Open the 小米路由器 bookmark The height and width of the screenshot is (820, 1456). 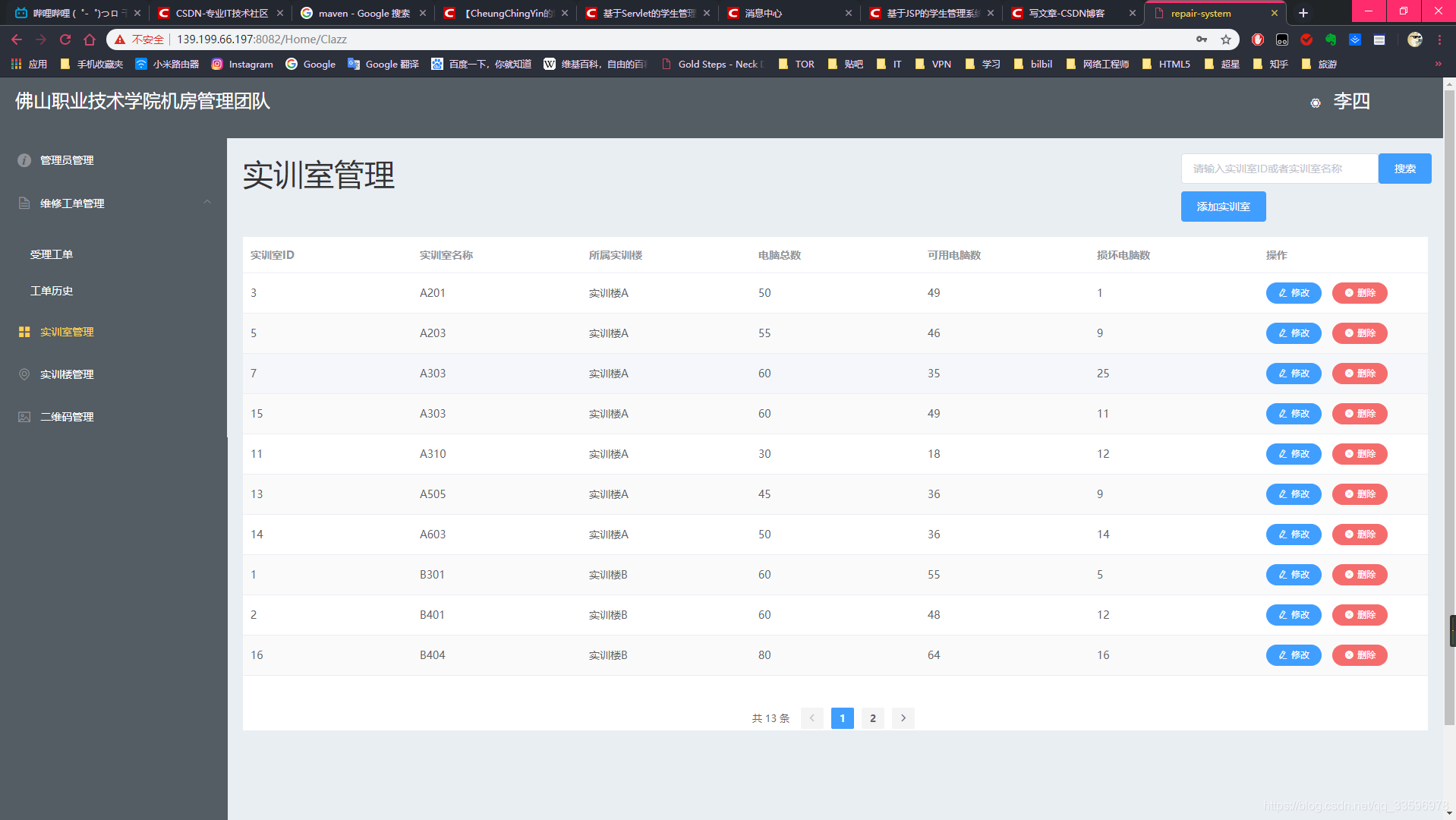tap(167, 64)
